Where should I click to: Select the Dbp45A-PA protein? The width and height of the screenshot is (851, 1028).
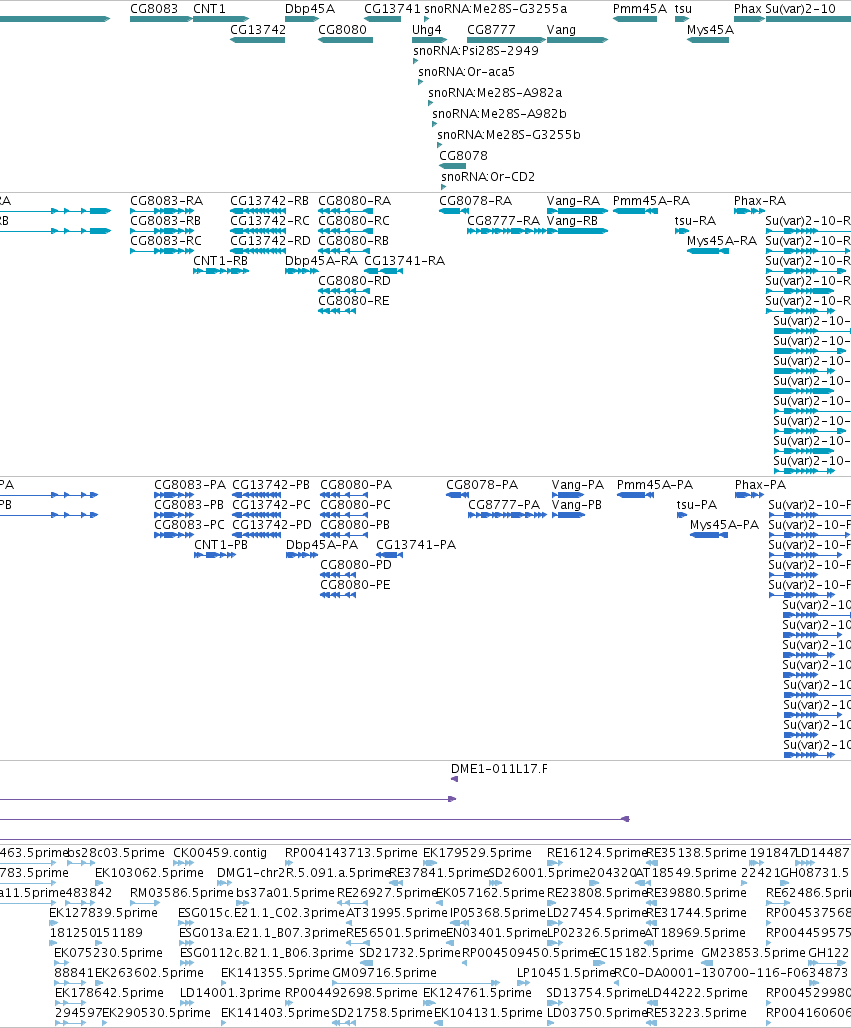click(x=302, y=555)
